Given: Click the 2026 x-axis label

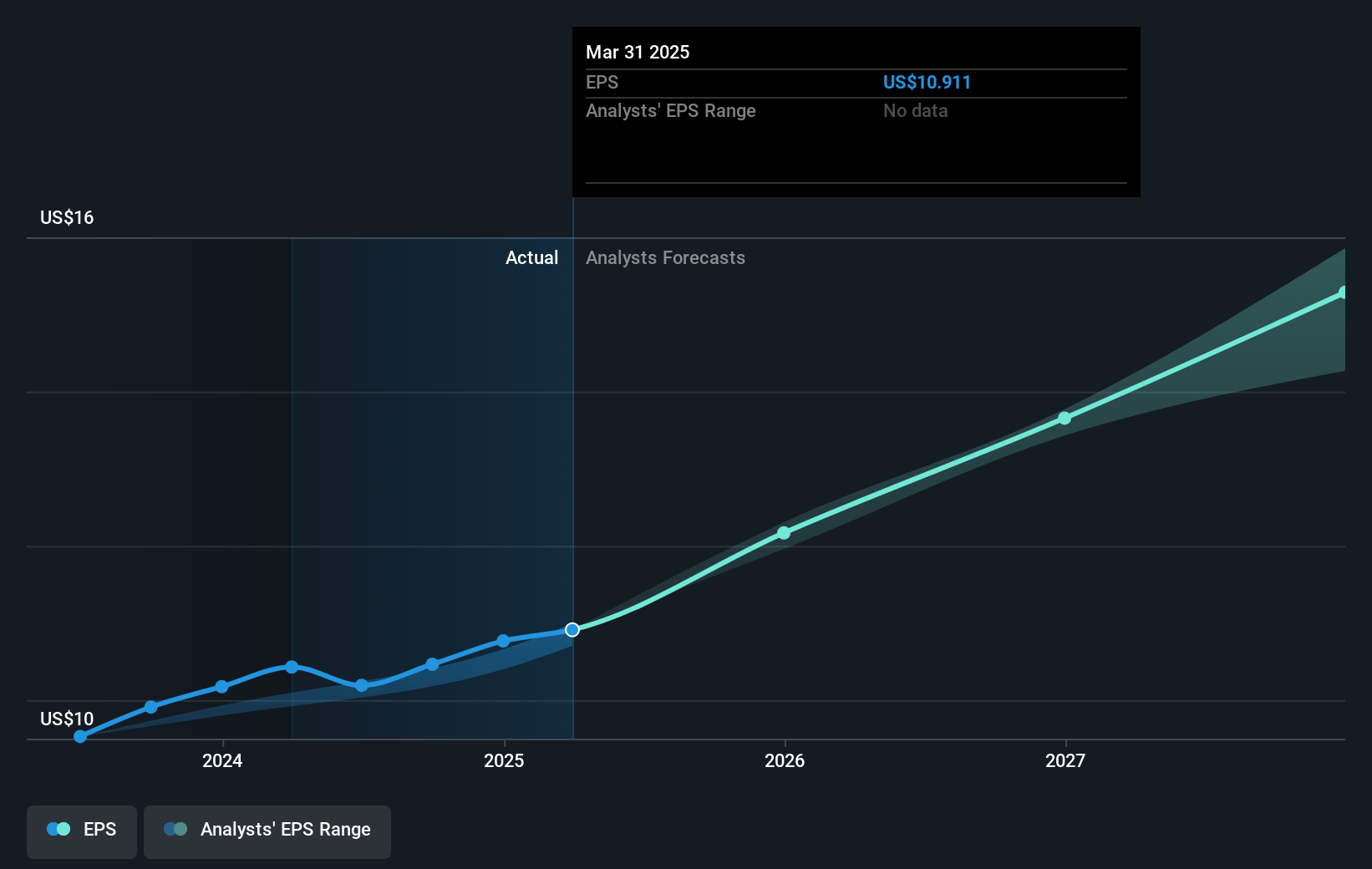Looking at the screenshot, I should point(785,760).
